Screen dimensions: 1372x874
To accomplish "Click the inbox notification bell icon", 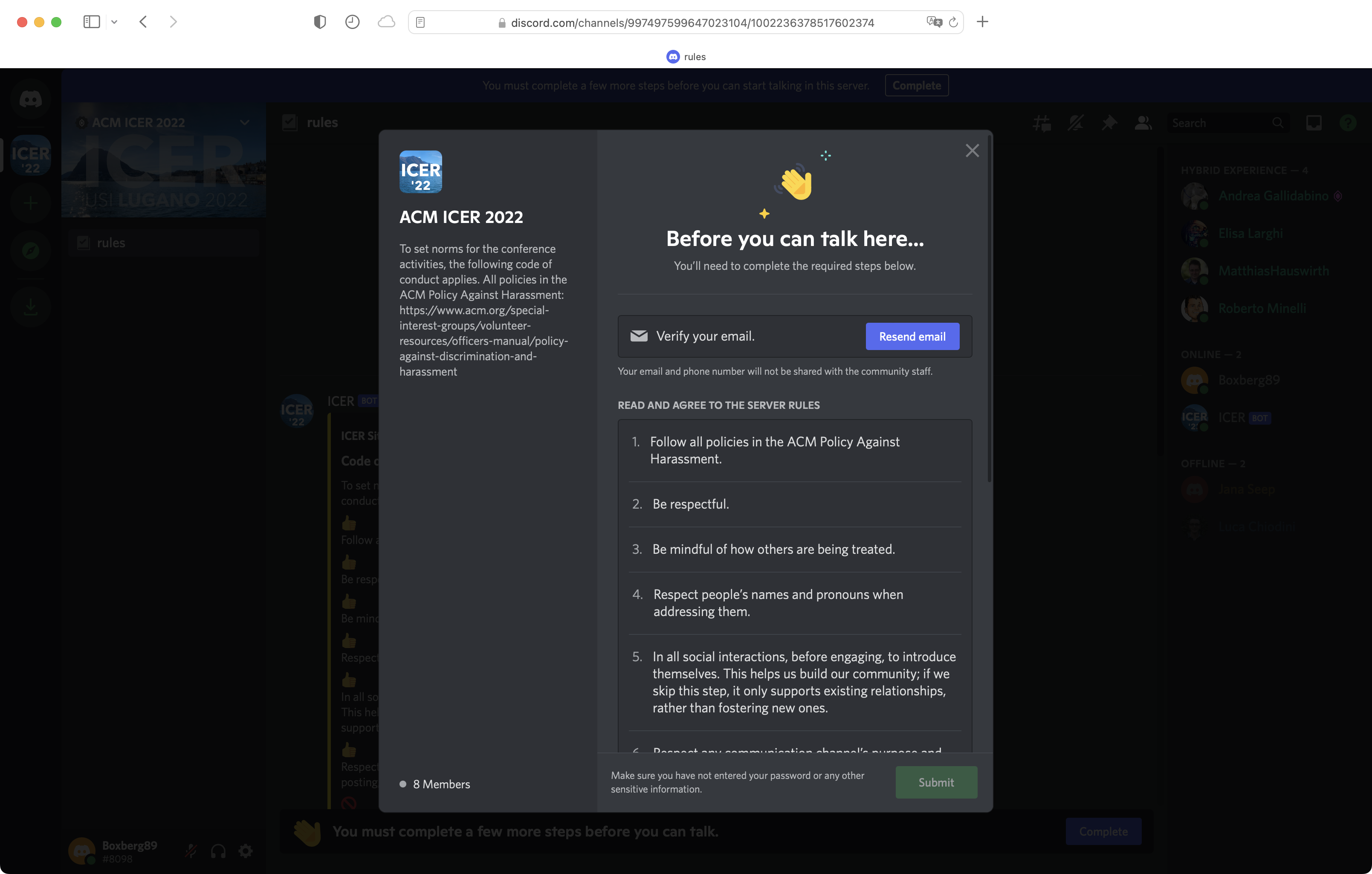I will [1314, 121].
